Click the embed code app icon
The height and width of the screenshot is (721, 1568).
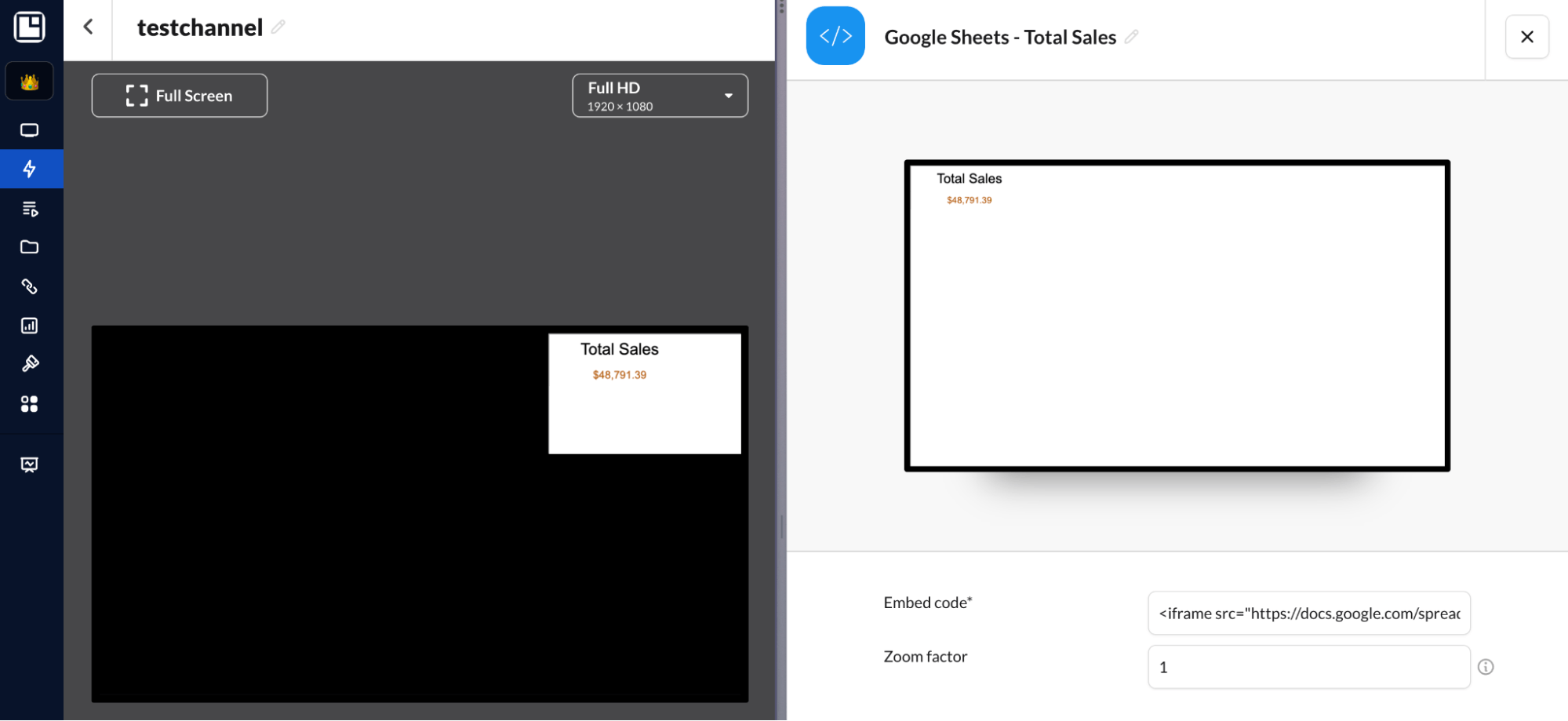835,36
